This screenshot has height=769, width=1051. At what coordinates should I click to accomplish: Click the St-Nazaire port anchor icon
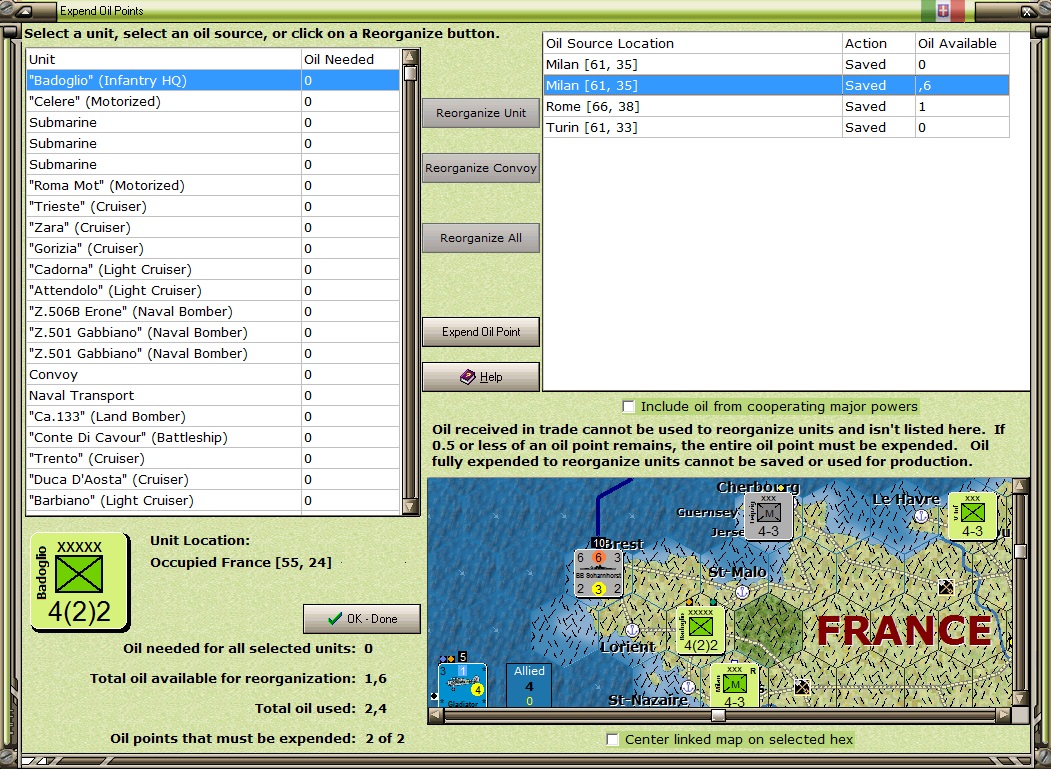point(688,687)
